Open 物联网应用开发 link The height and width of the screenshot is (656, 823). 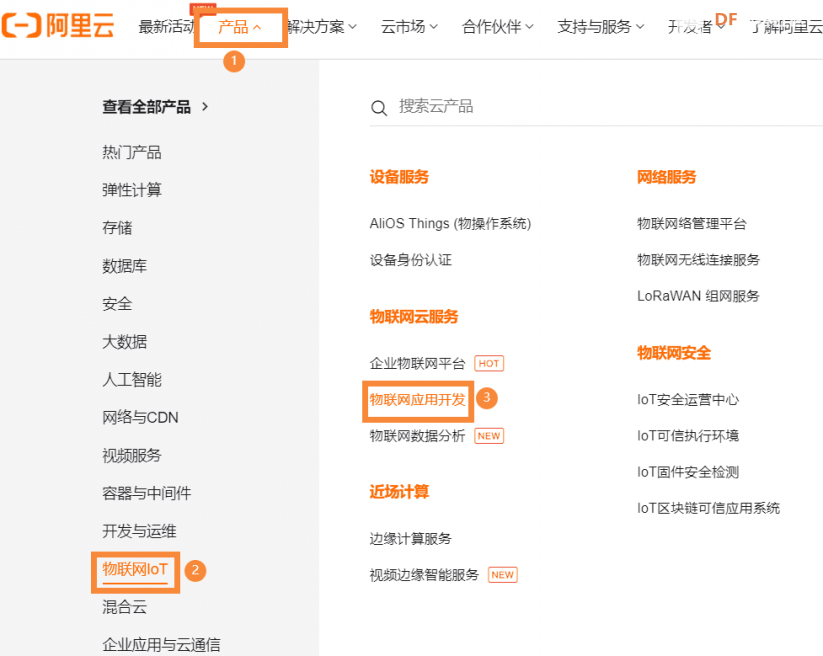tap(417, 400)
